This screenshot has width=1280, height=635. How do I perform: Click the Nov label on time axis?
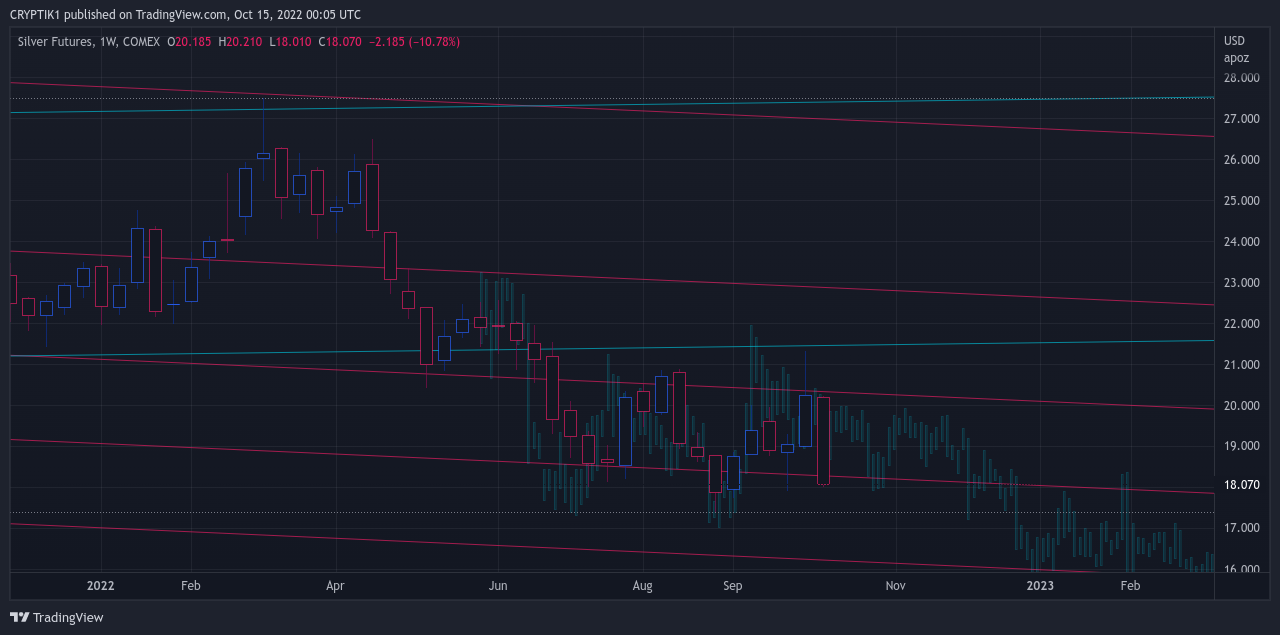pyautogui.click(x=895, y=586)
